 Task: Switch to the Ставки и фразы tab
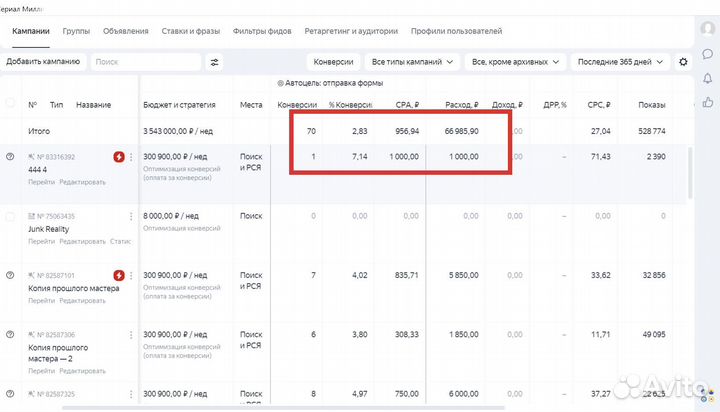(x=191, y=31)
